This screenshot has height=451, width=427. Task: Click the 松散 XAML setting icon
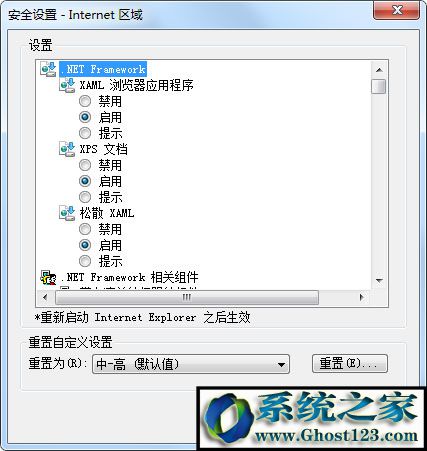click(x=67, y=213)
